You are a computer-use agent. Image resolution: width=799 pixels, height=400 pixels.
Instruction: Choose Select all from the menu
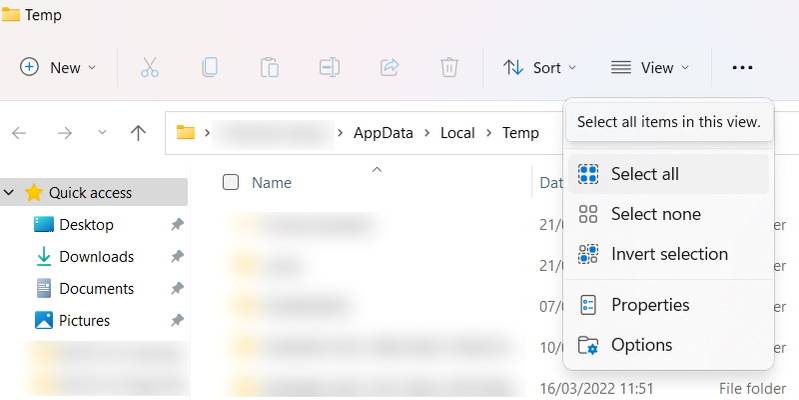tap(644, 174)
